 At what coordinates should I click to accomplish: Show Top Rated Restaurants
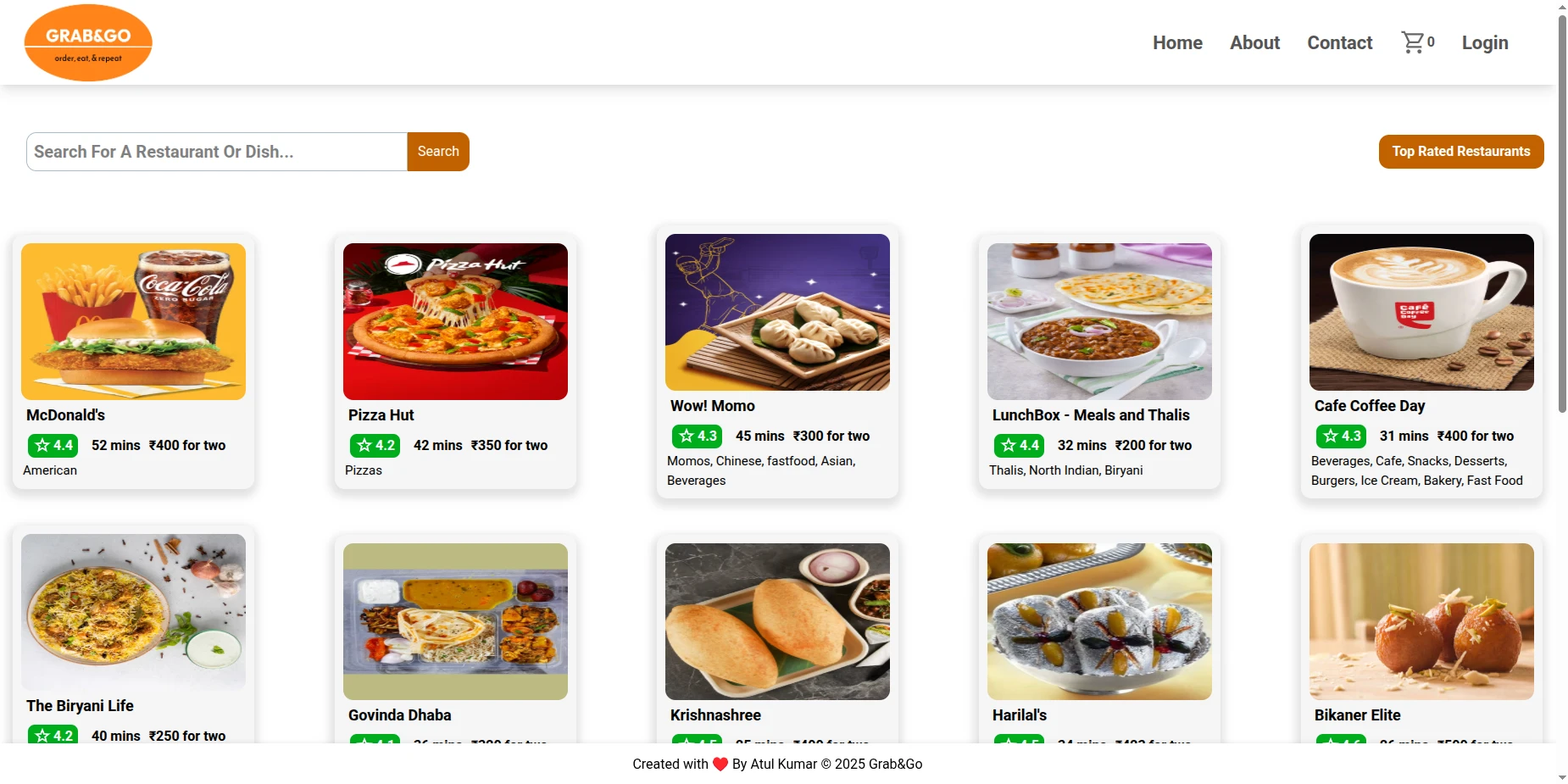[1460, 151]
